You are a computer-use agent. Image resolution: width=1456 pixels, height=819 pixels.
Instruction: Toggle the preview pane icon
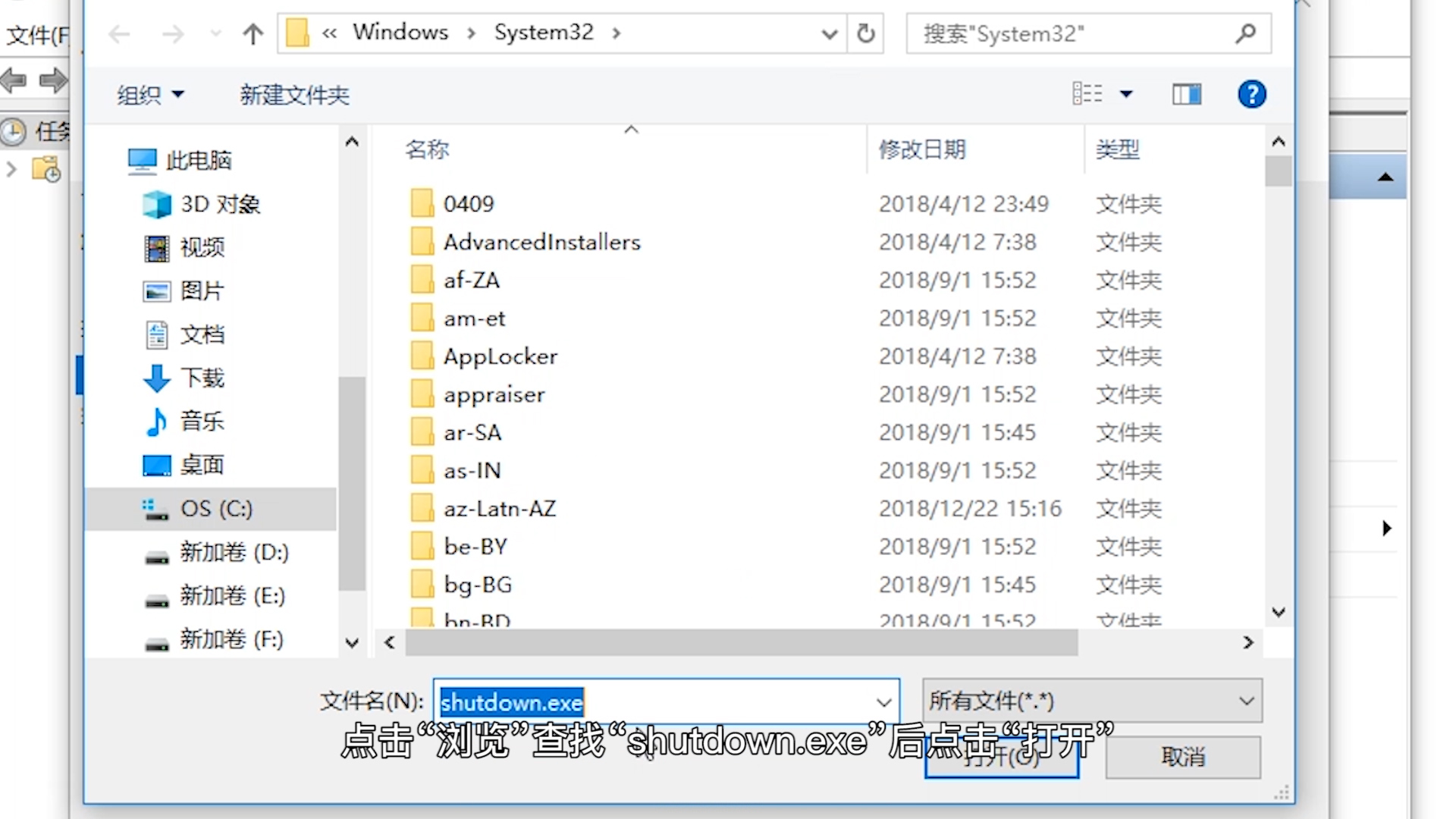(1187, 94)
